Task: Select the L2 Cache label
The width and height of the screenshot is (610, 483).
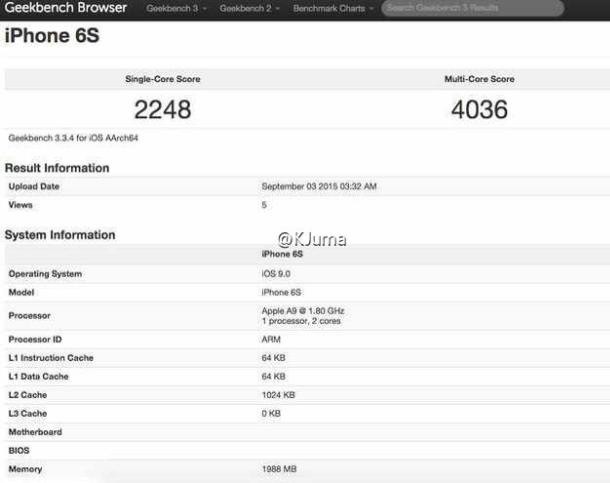Action: tap(28, 395)
